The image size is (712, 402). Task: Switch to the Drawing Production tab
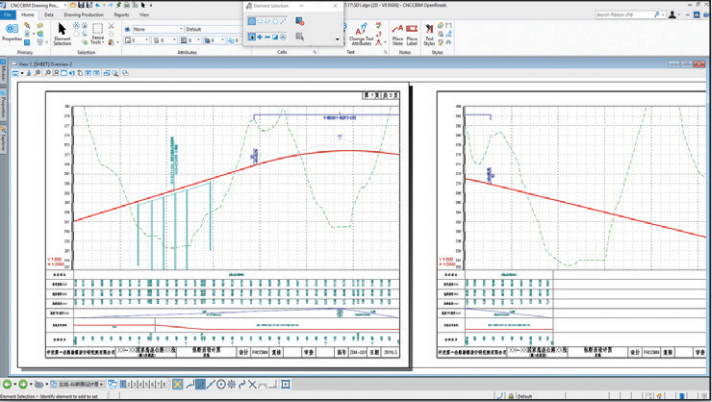[x=84, y=15]
